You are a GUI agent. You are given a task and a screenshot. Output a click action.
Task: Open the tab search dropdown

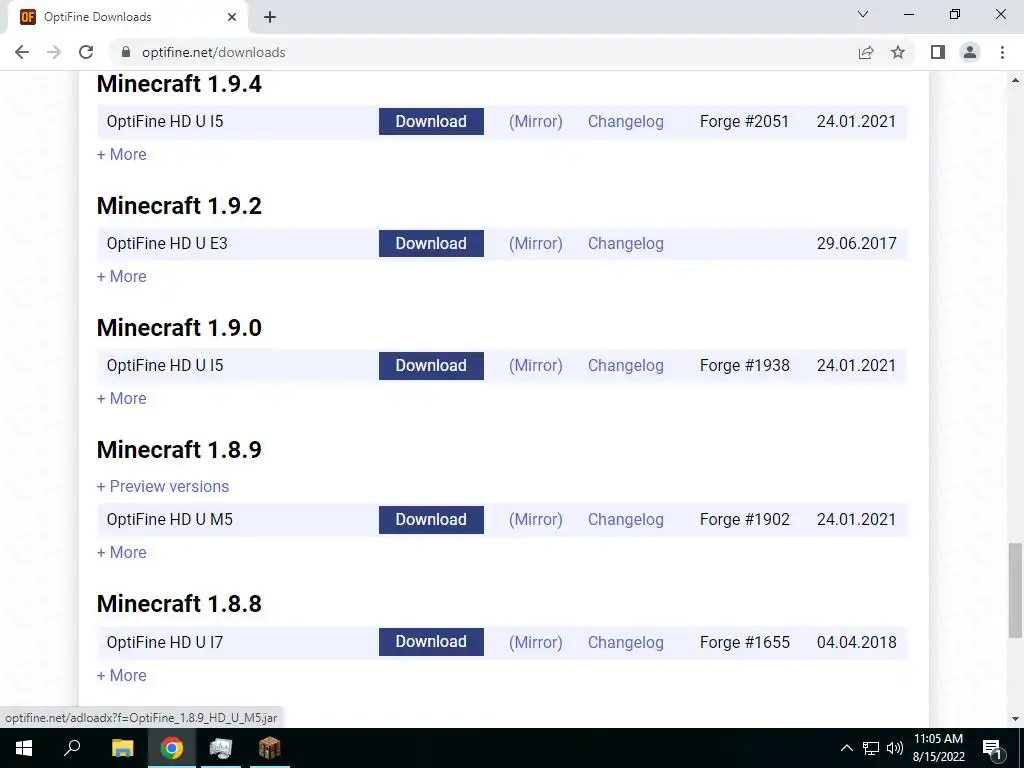[863, 14]
